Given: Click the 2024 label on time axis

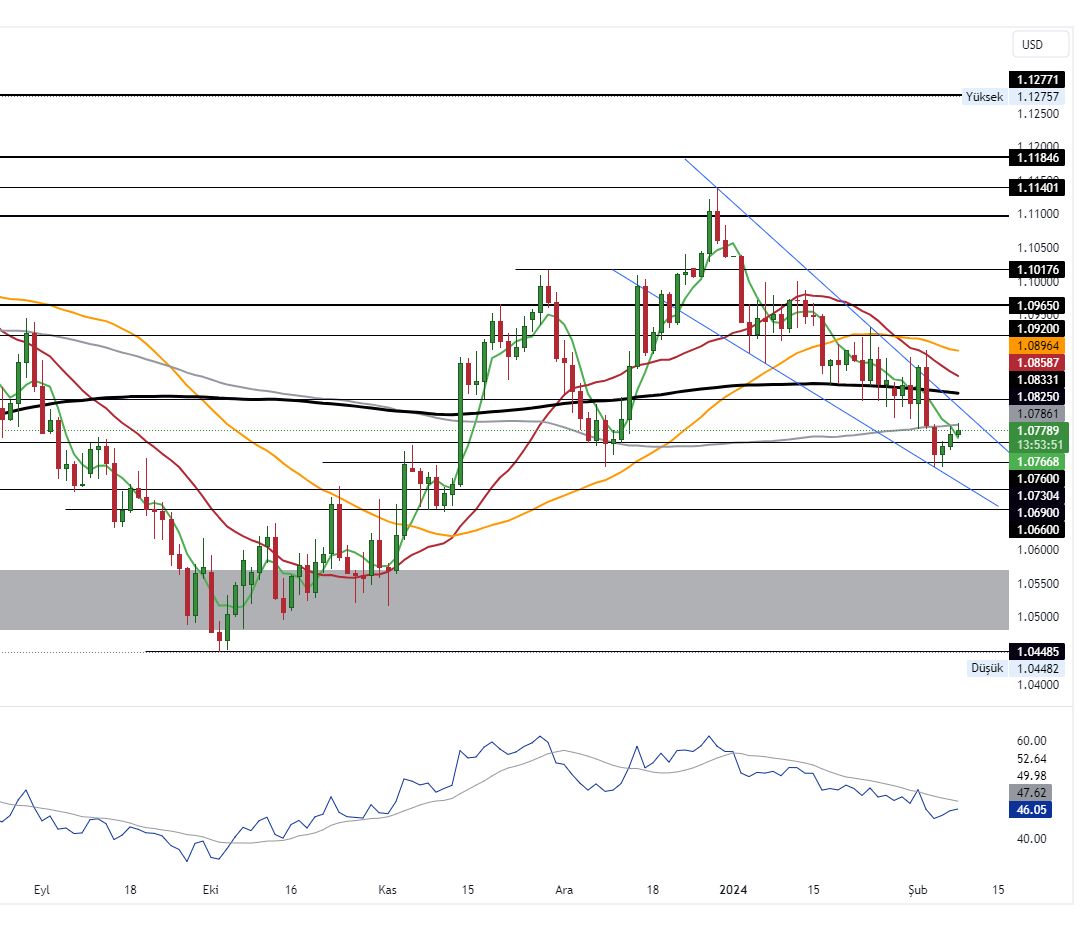Looking at the screenshot, I should [x=734, y=889].
